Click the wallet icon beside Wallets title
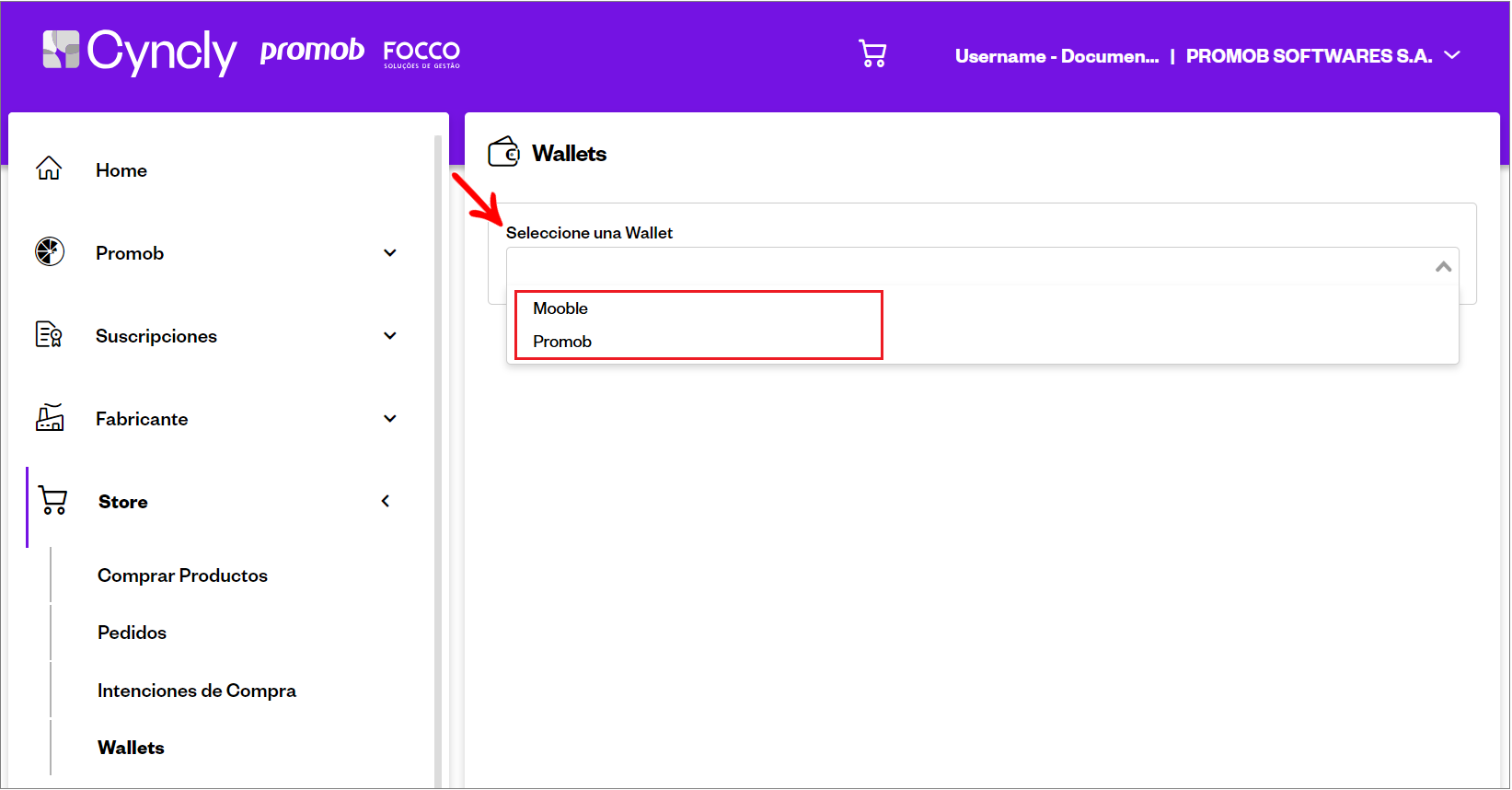The height and width of the screenshot is (790, 1512). tap(504, 152)
